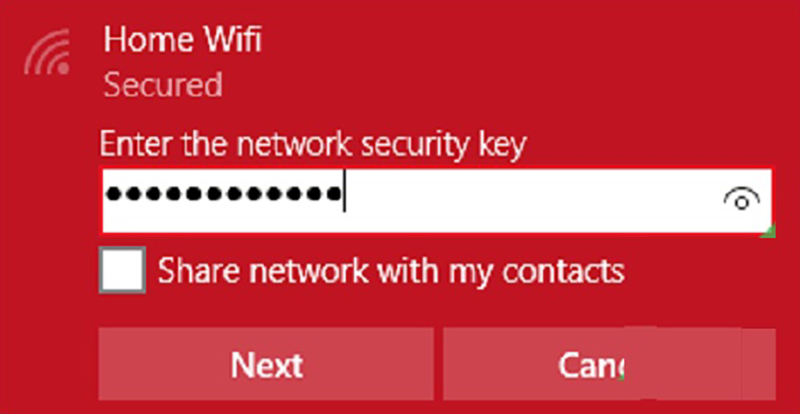This screenshot has width=800, height=414.
Task: Enable sharing this network with contacts
Action: 122,270
